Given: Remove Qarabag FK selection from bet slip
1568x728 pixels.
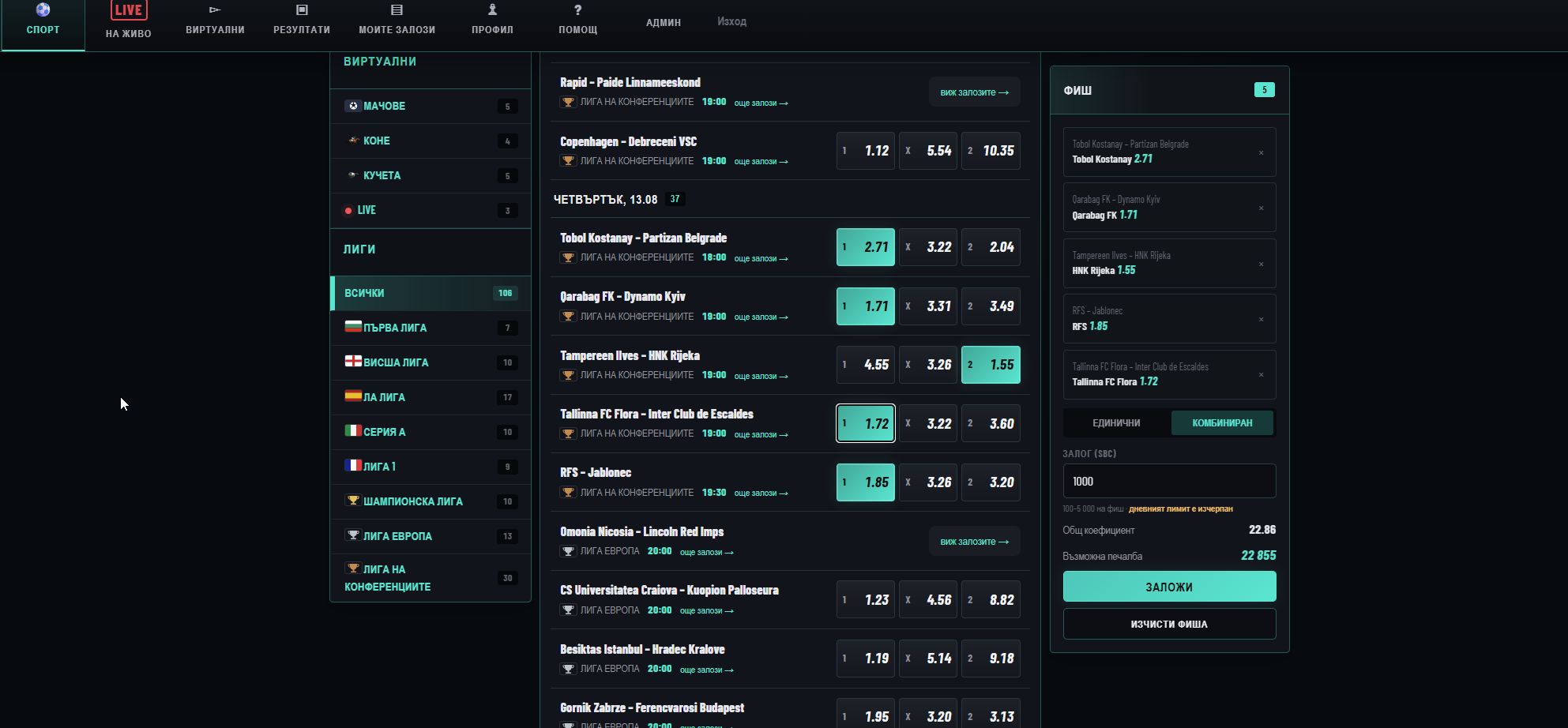Looking at the screenshot, I should click(1261, 208).
